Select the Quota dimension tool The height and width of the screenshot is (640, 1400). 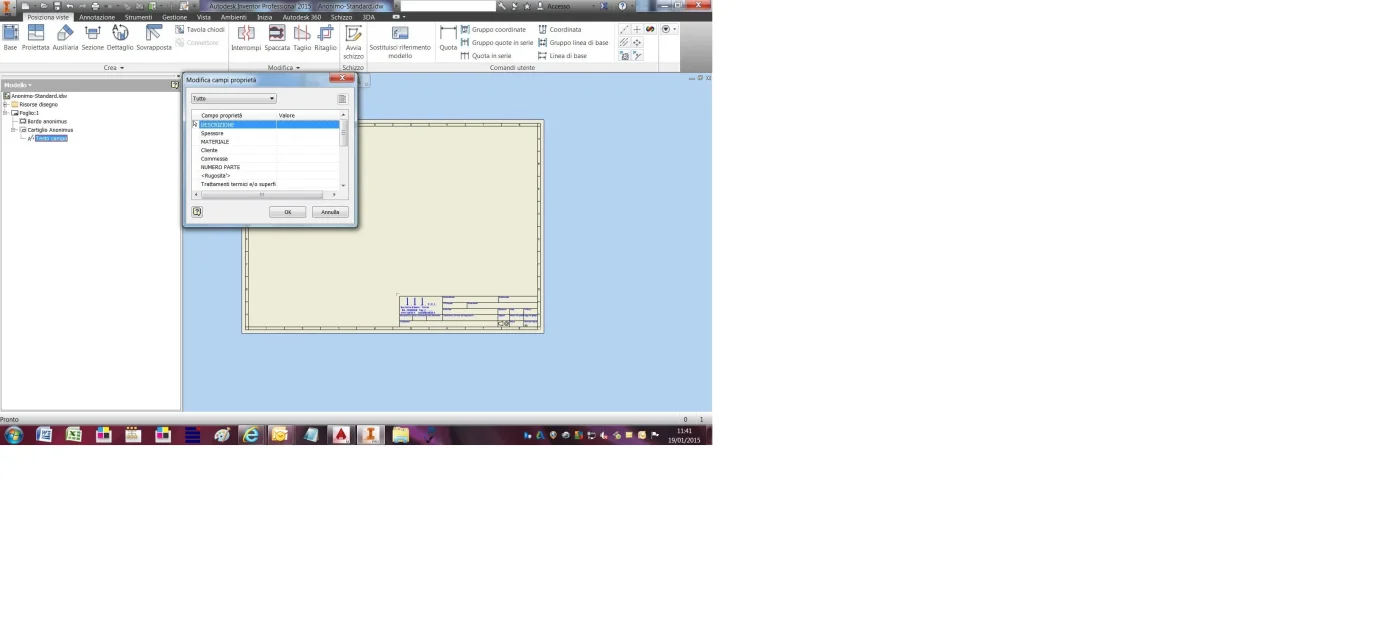click(x=448, y=38)
